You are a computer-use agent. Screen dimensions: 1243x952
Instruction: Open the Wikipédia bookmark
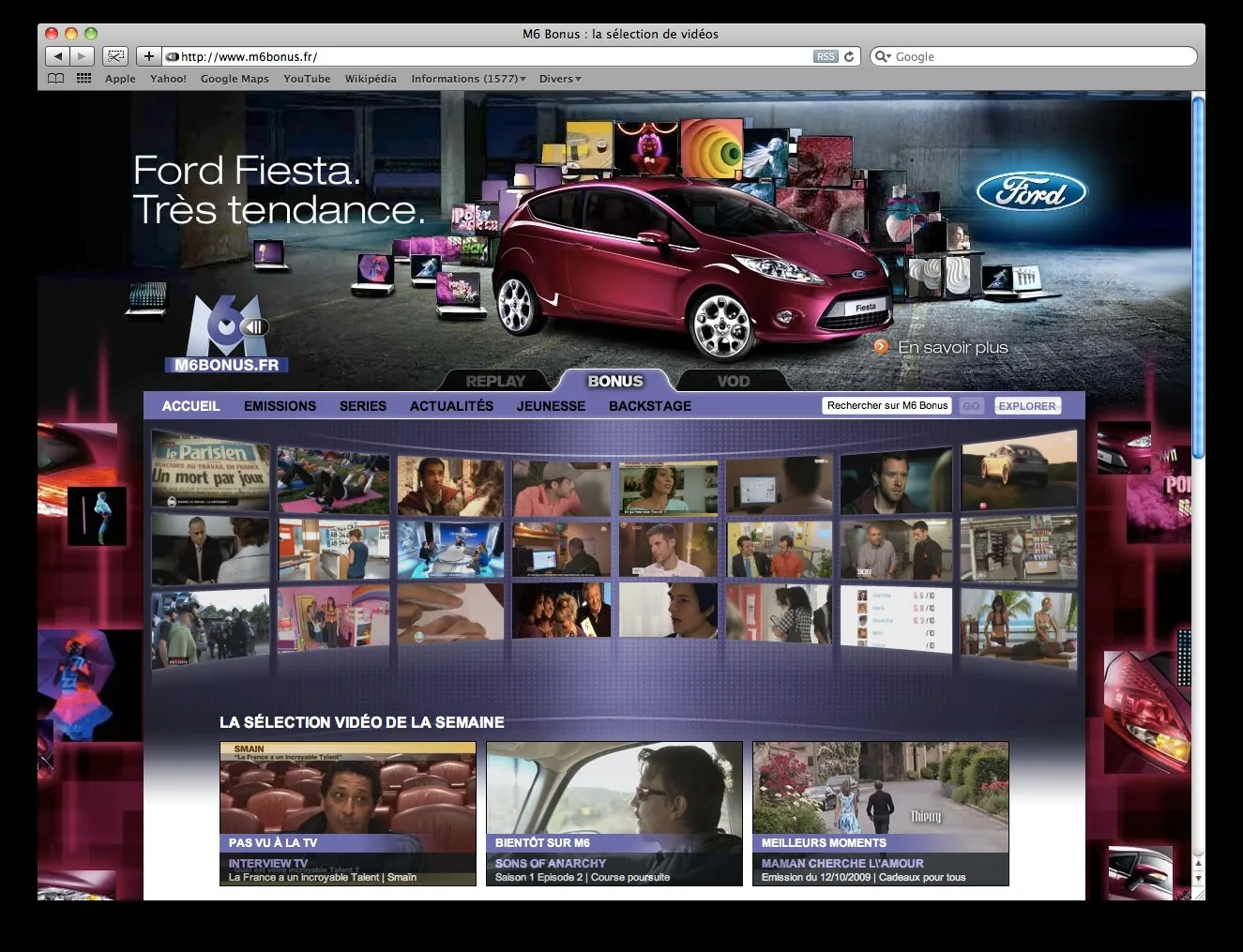tap(371, 79)
